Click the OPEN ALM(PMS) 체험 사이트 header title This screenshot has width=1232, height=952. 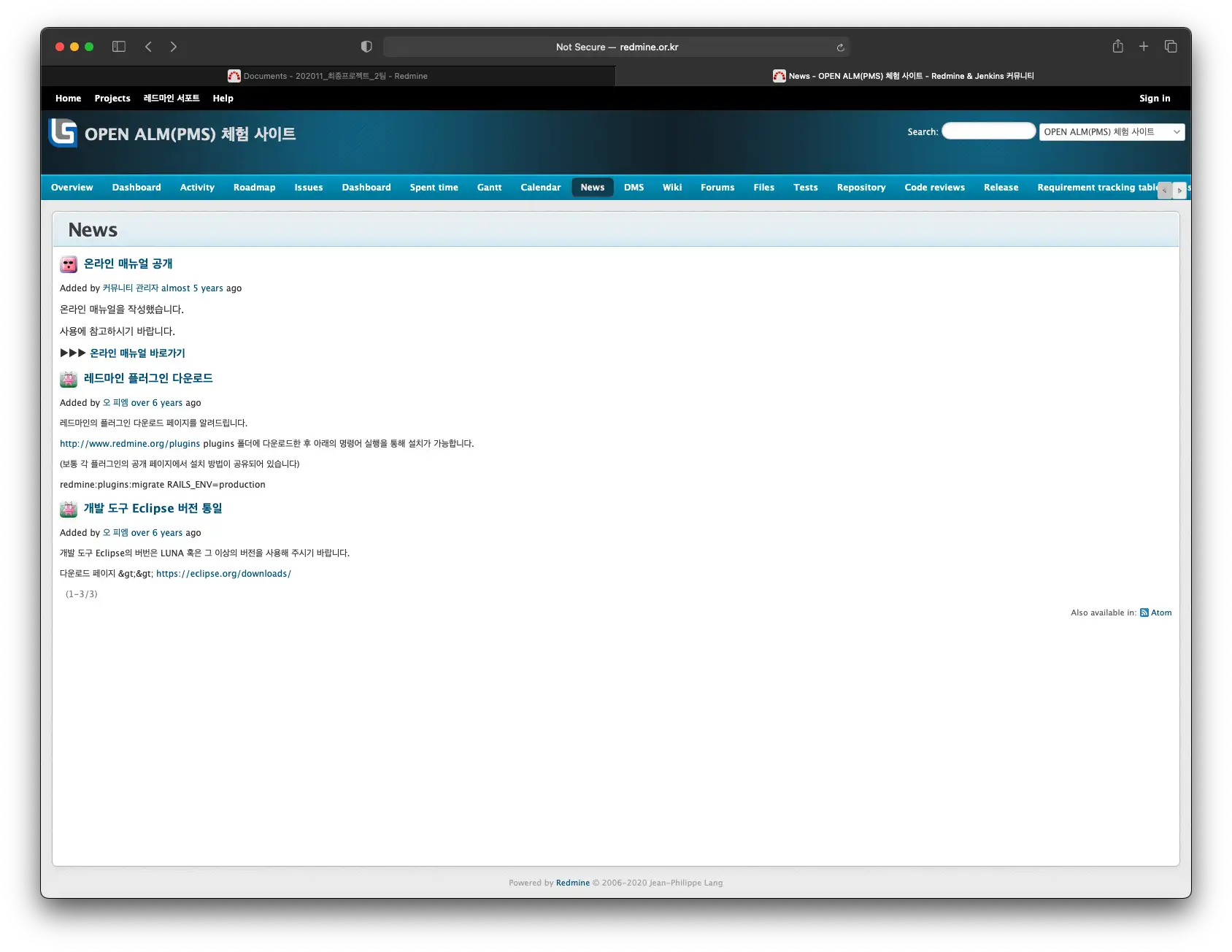(x=190, y=134)
